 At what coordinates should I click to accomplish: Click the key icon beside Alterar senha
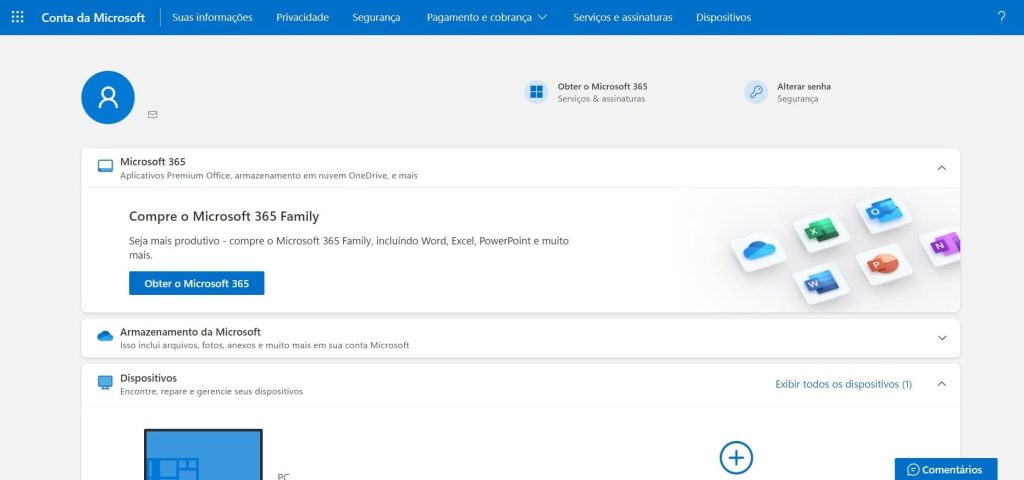[756, 92]
